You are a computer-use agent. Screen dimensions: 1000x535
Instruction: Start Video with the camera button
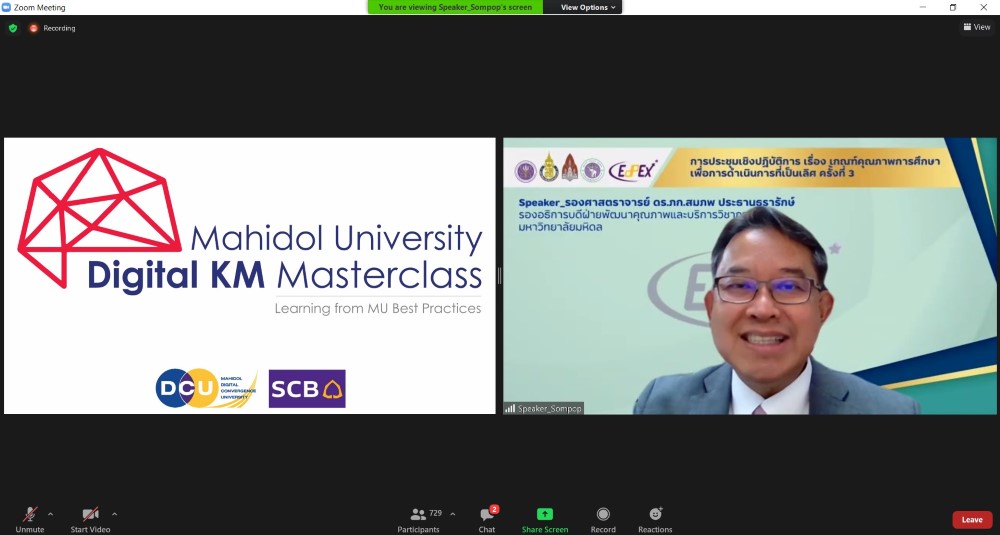[x=90, y=514]
